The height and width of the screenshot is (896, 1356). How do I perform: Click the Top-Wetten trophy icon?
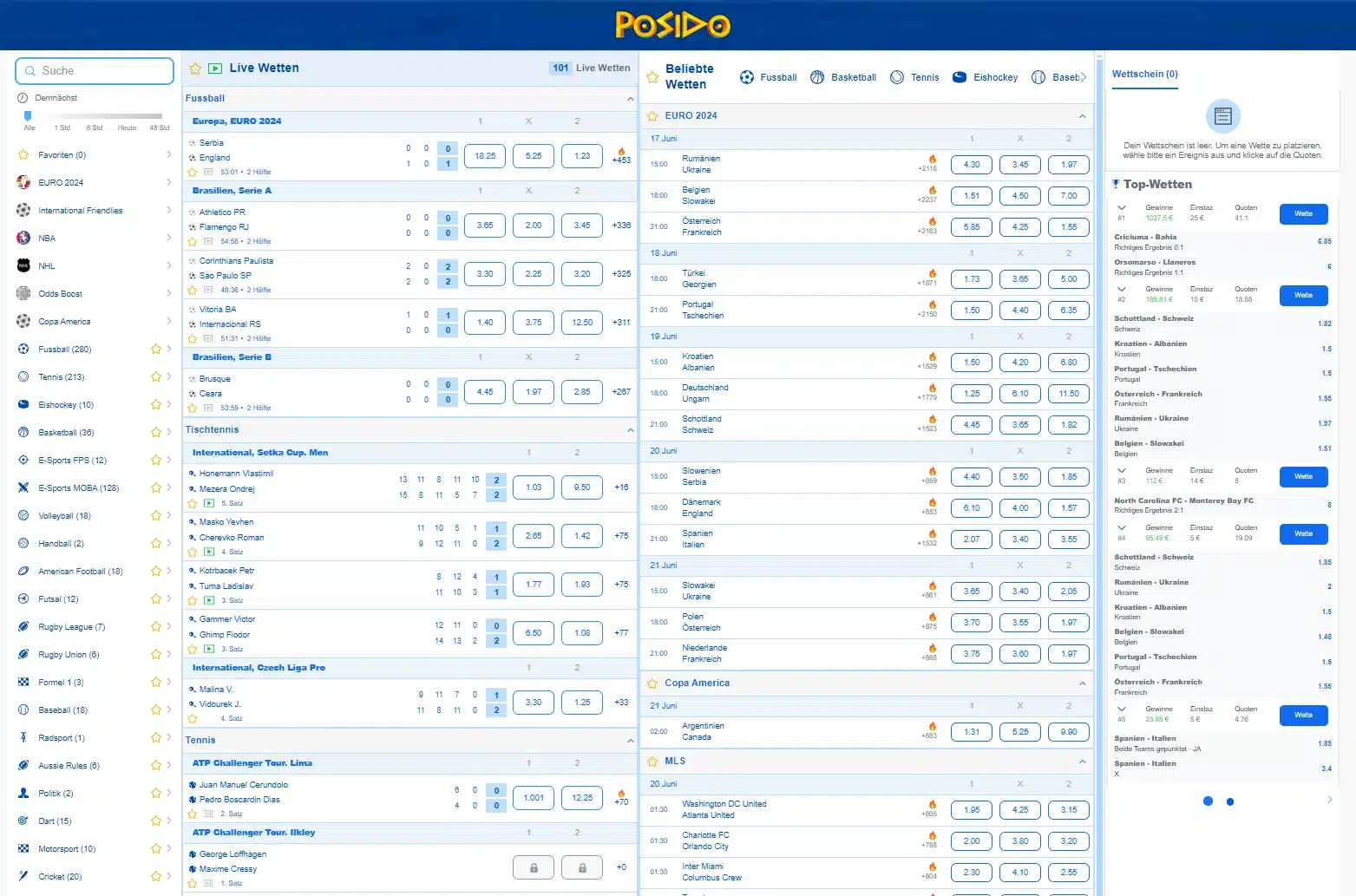click(1116, 184)
